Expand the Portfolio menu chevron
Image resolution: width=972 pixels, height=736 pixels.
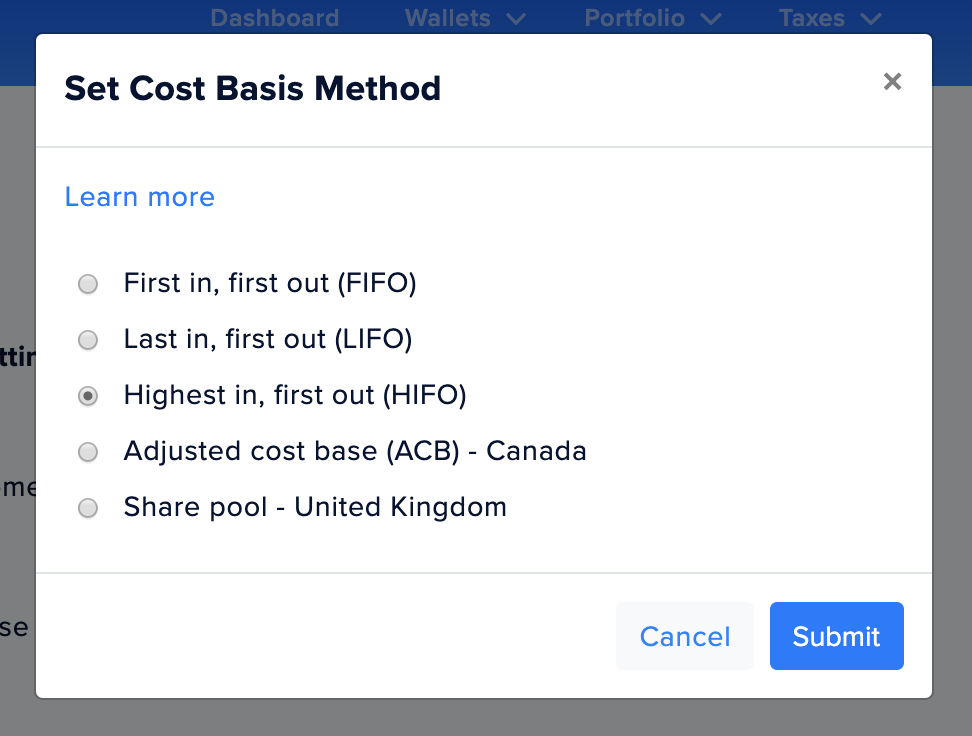tap(711, 18)
